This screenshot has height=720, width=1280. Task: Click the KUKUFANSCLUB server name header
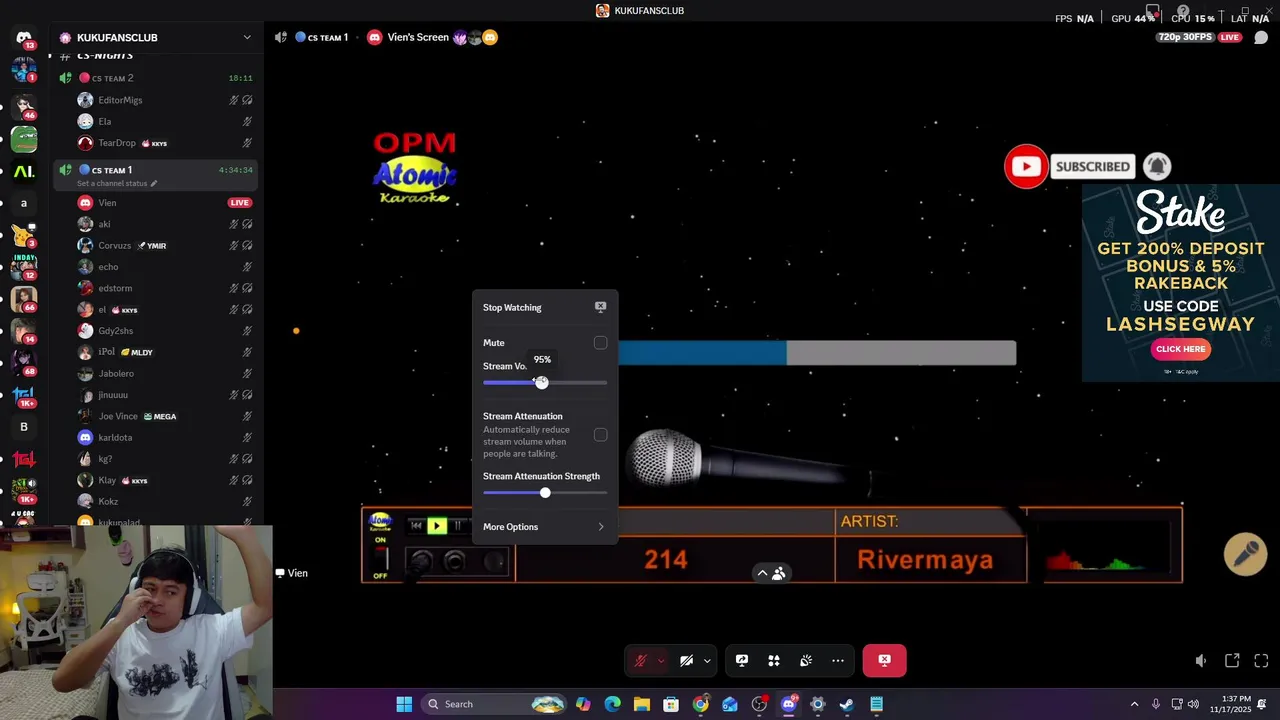[117, 38]
